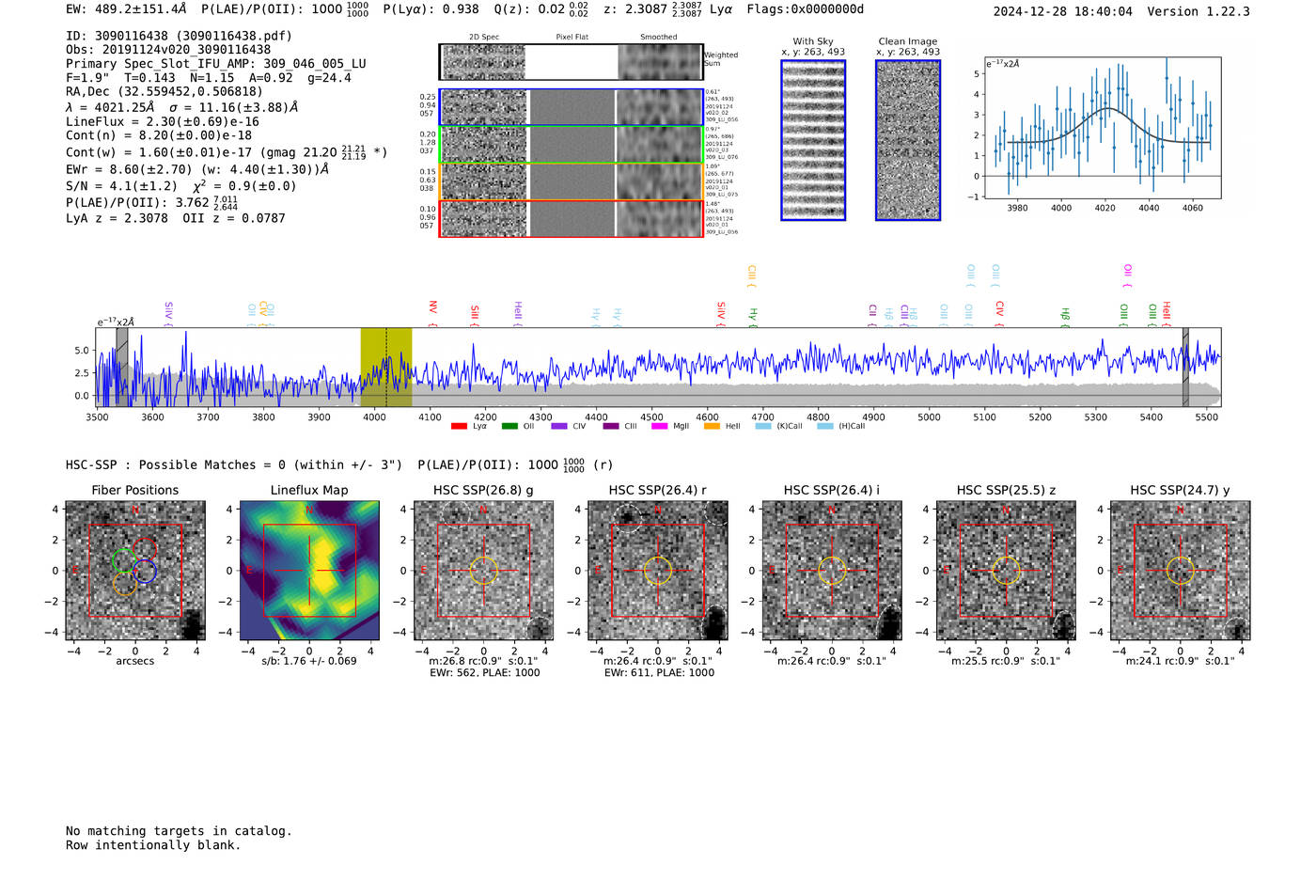Click the orange CIII line marker
The width and height of the screenshot is (1316, 896).
tap(751, 276)
